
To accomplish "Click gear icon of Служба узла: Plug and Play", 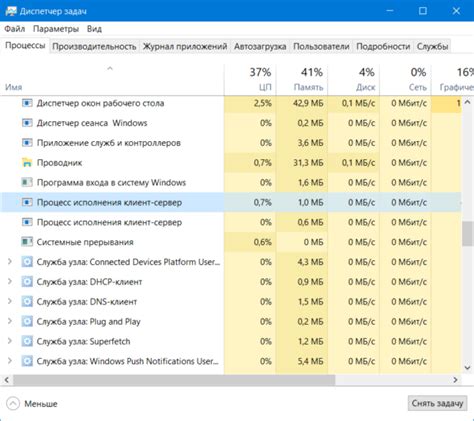I will click(x=27, y=321).
